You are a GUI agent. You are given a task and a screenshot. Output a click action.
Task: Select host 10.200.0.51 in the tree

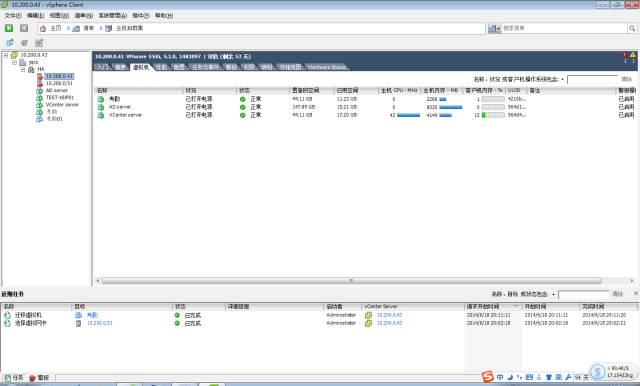click(x=59, y=83)
